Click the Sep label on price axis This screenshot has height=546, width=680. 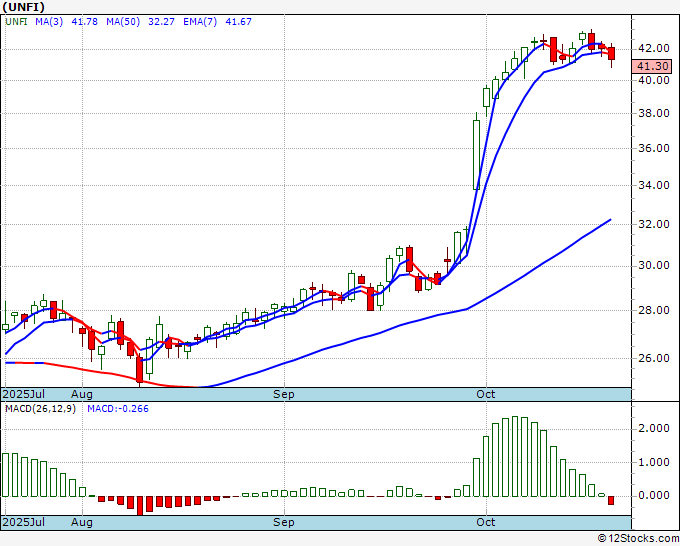(284, 394)
